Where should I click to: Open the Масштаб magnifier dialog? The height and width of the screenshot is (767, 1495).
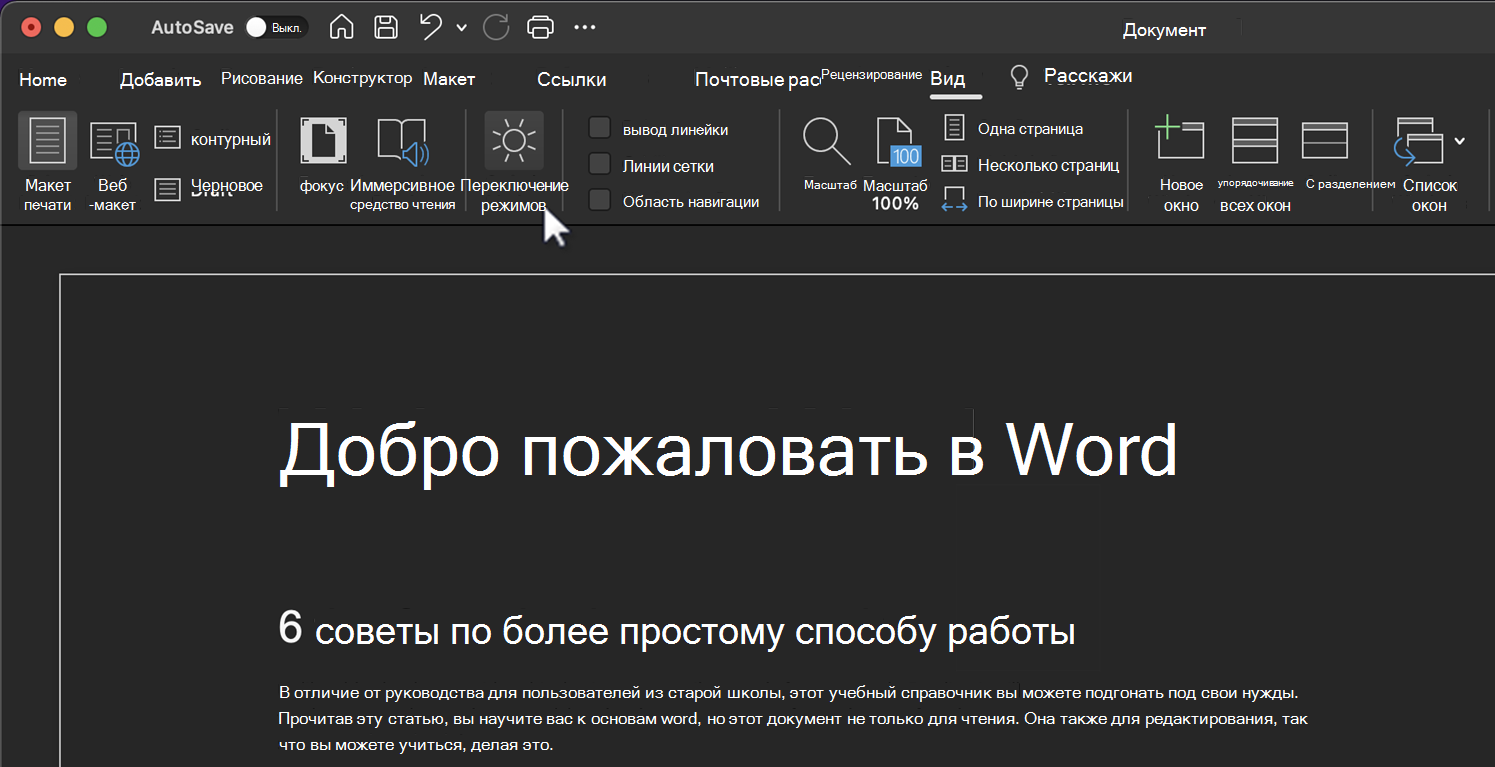tap(829, 154)
